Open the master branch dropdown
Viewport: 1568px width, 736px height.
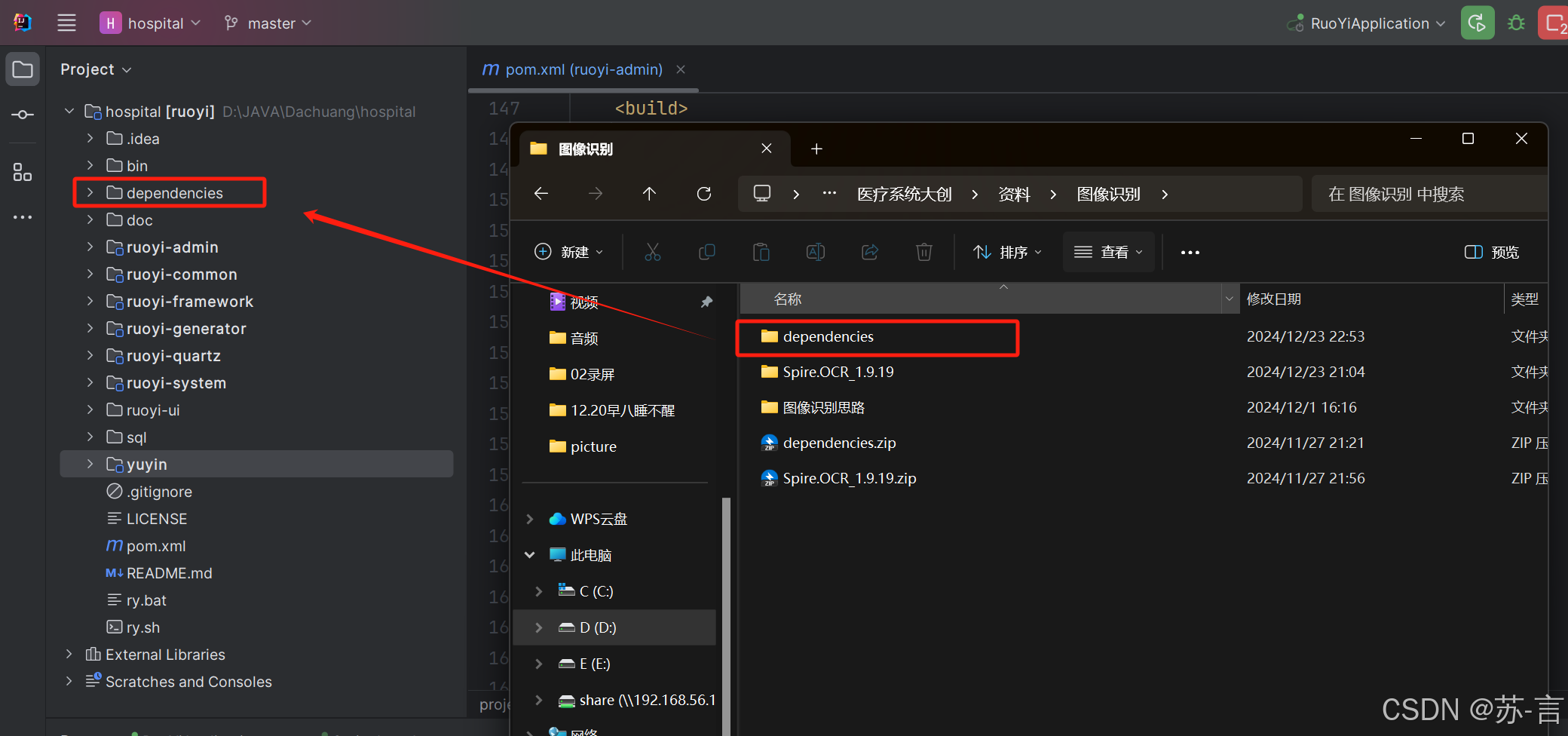[268, 23]
